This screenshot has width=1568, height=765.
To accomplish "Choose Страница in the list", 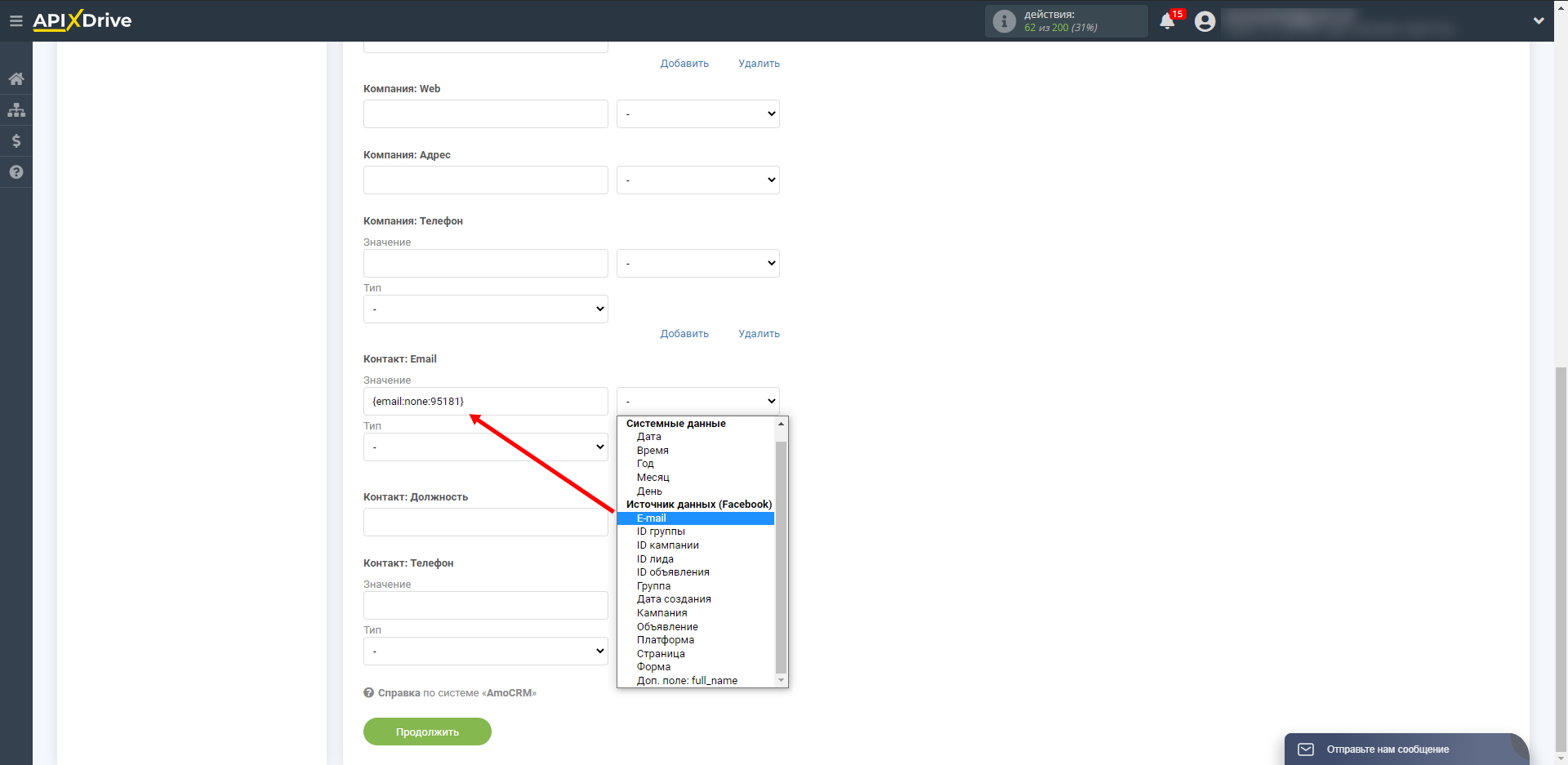I will tap(695, 654).
